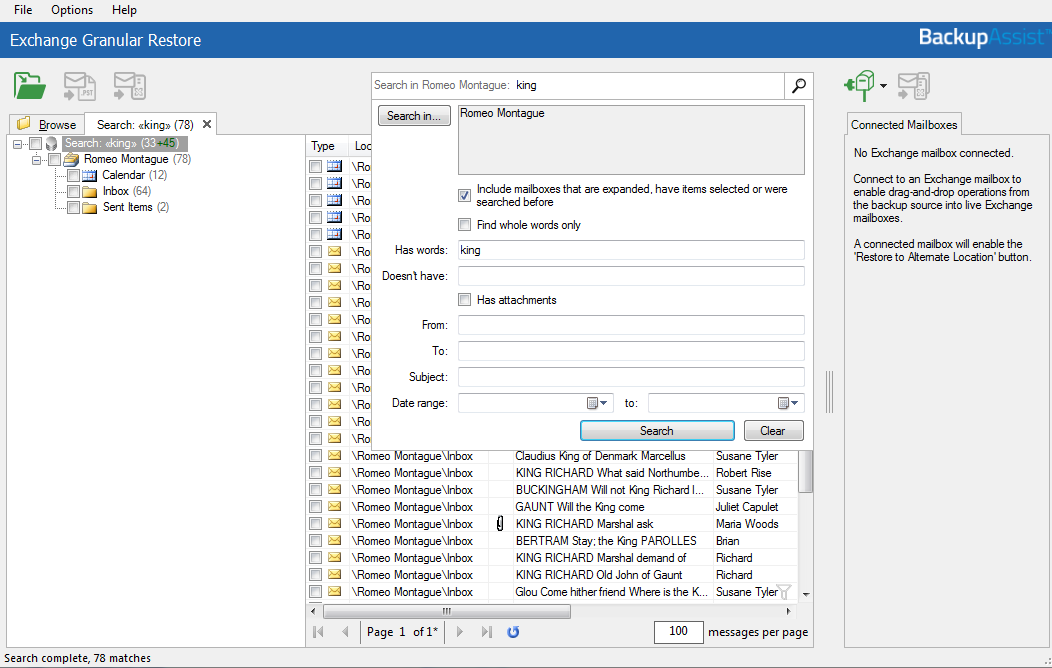Go to next results page
The image size is (1052, 668).
(x=460, y=632)
